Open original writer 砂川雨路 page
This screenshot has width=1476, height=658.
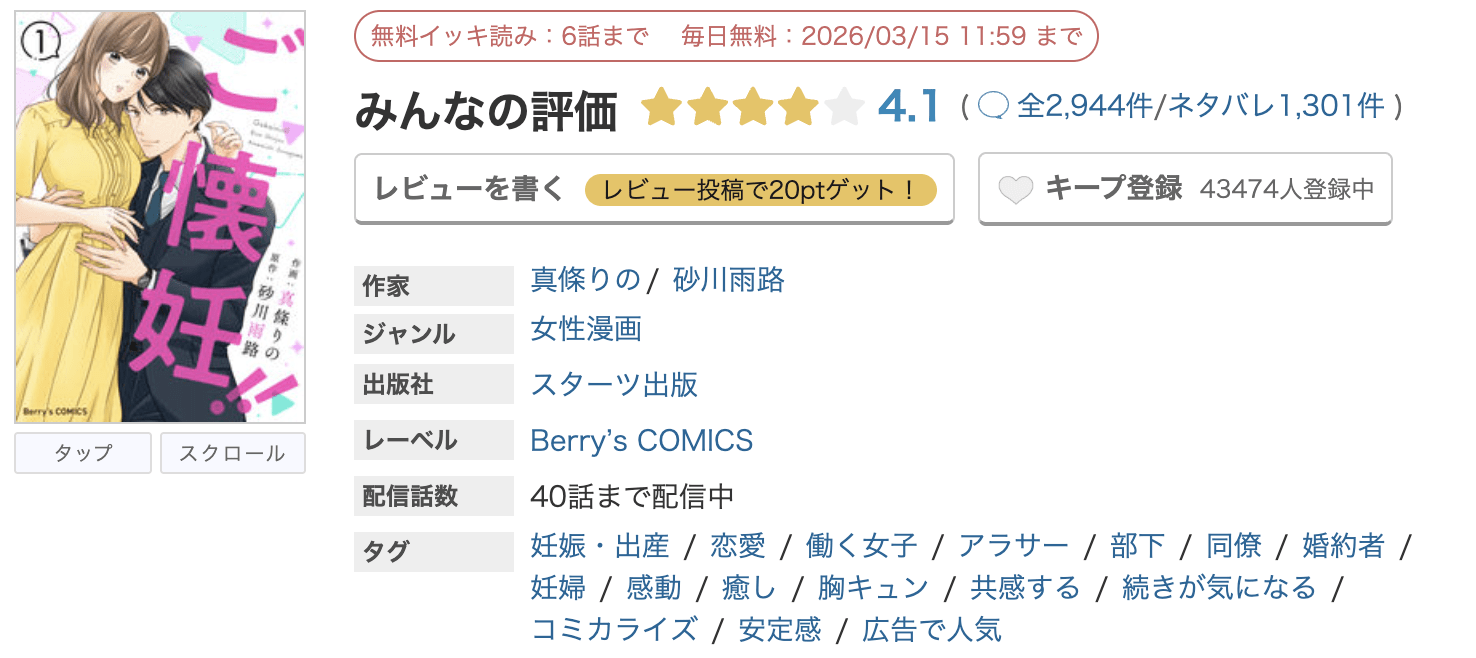click(727, 281)
